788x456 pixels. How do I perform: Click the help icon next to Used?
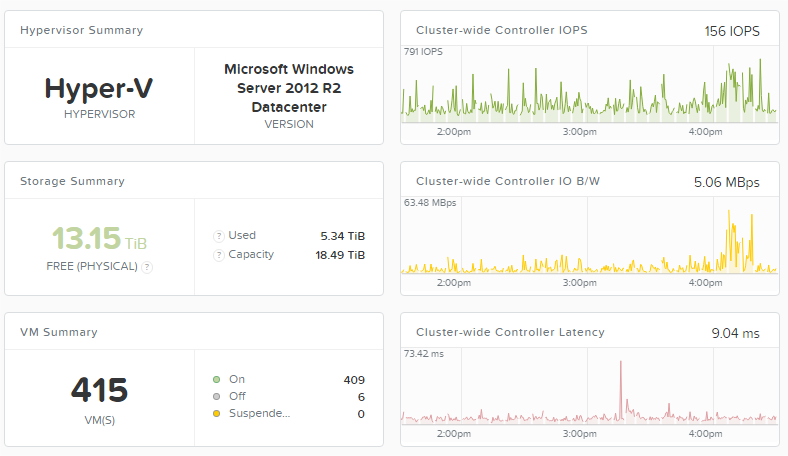coord(219,236)
